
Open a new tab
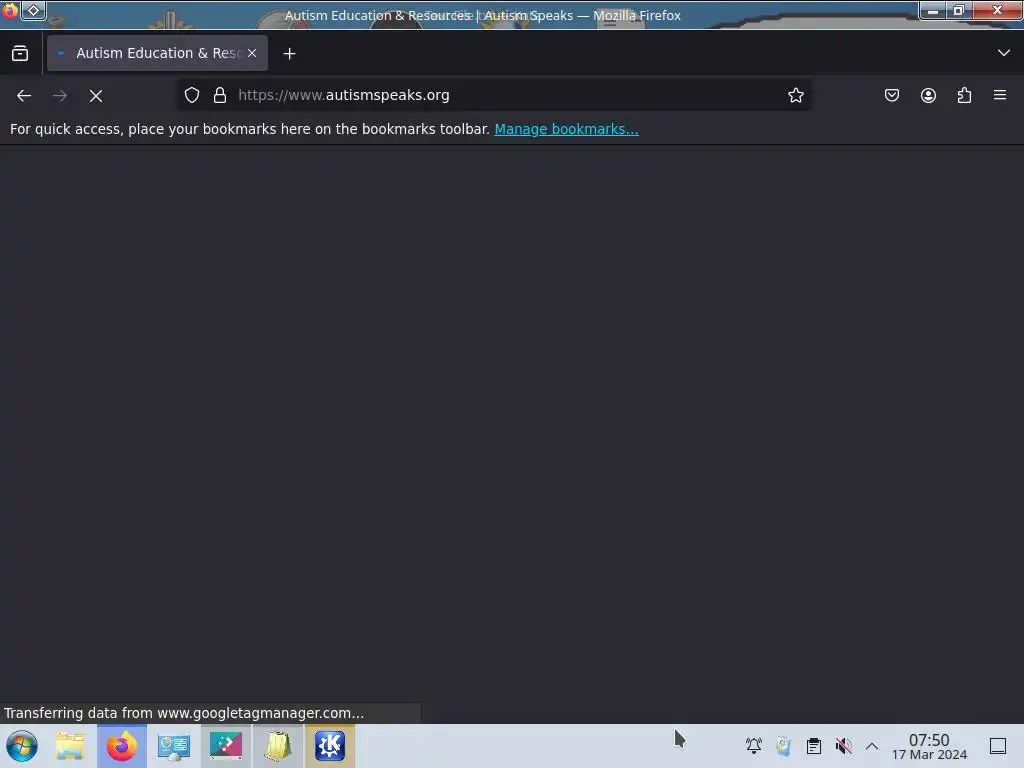point(289,54)
